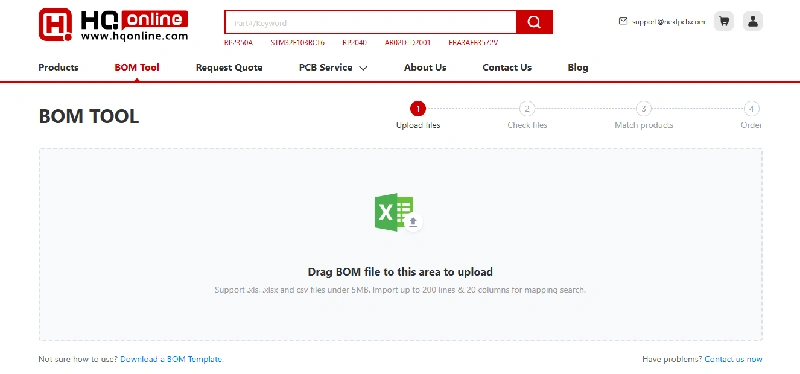Expand the PCB Service dropdown chevron
Viewport: 800px width, 374px height.
pos(363,68)
